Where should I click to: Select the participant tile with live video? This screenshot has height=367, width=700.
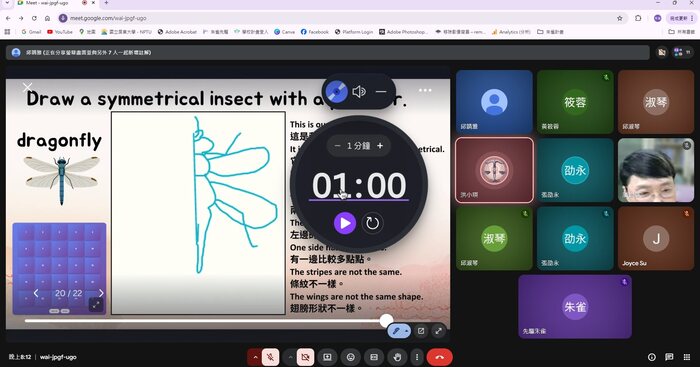(x=656, y=170)
